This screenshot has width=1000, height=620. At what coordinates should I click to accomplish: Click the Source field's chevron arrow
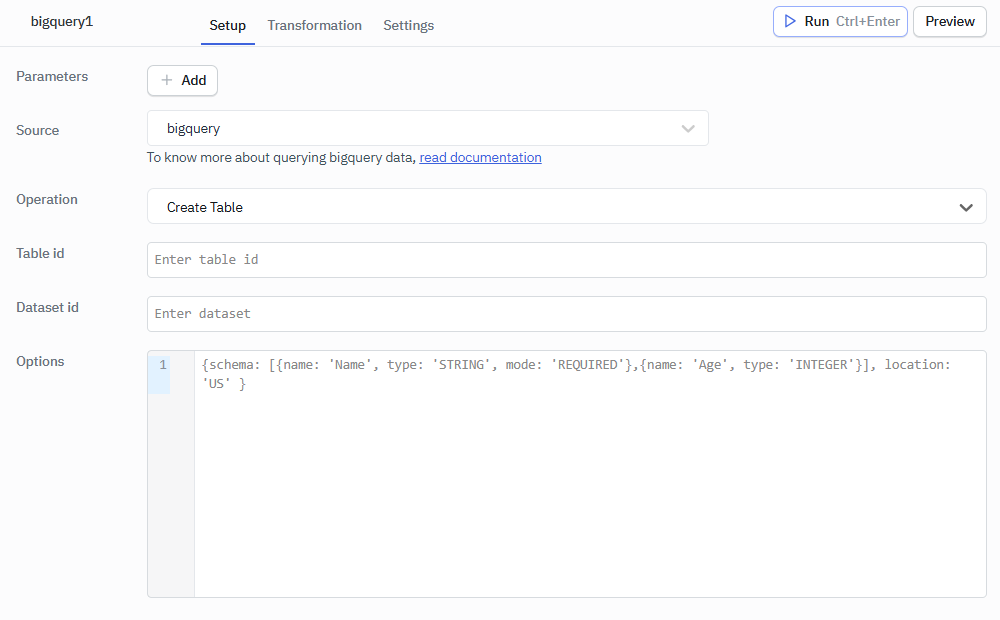688,128
